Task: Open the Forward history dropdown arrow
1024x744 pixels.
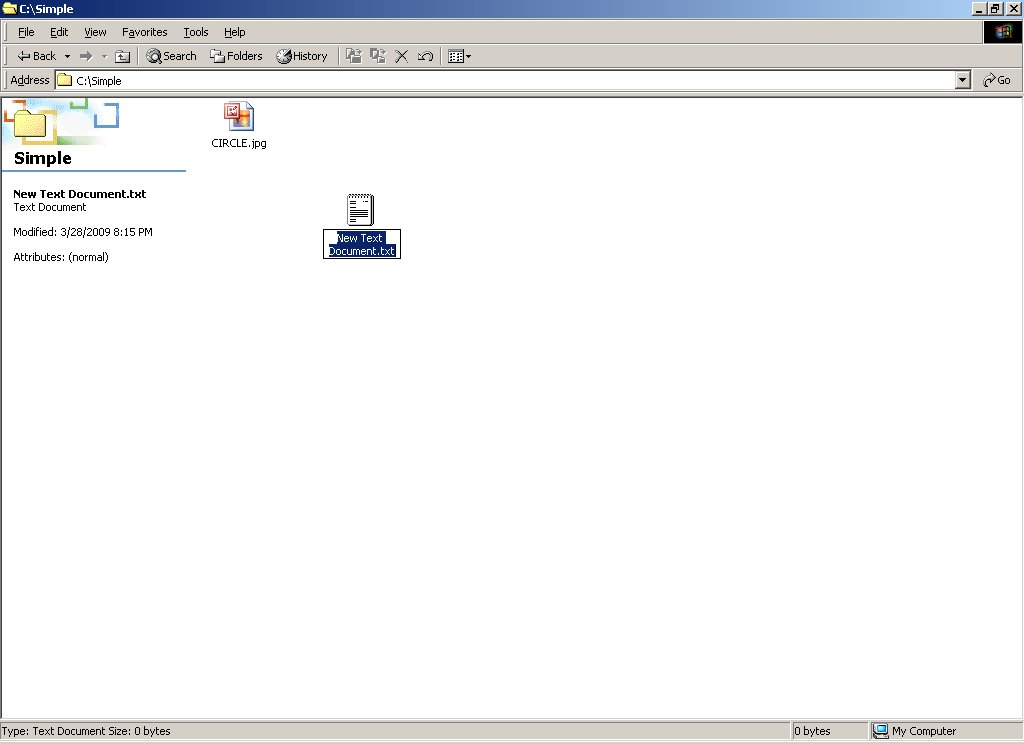Action: (x=104, y=56)
